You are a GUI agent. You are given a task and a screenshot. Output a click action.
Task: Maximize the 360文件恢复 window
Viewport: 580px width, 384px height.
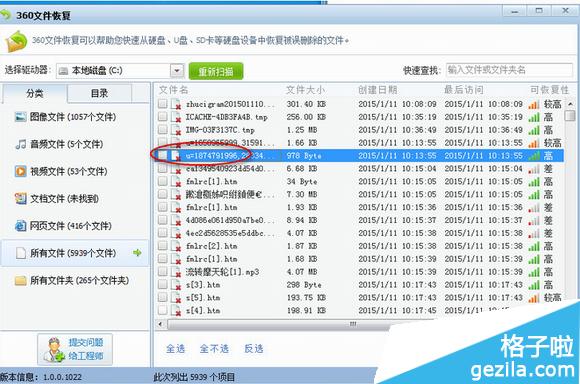point(539,11)
